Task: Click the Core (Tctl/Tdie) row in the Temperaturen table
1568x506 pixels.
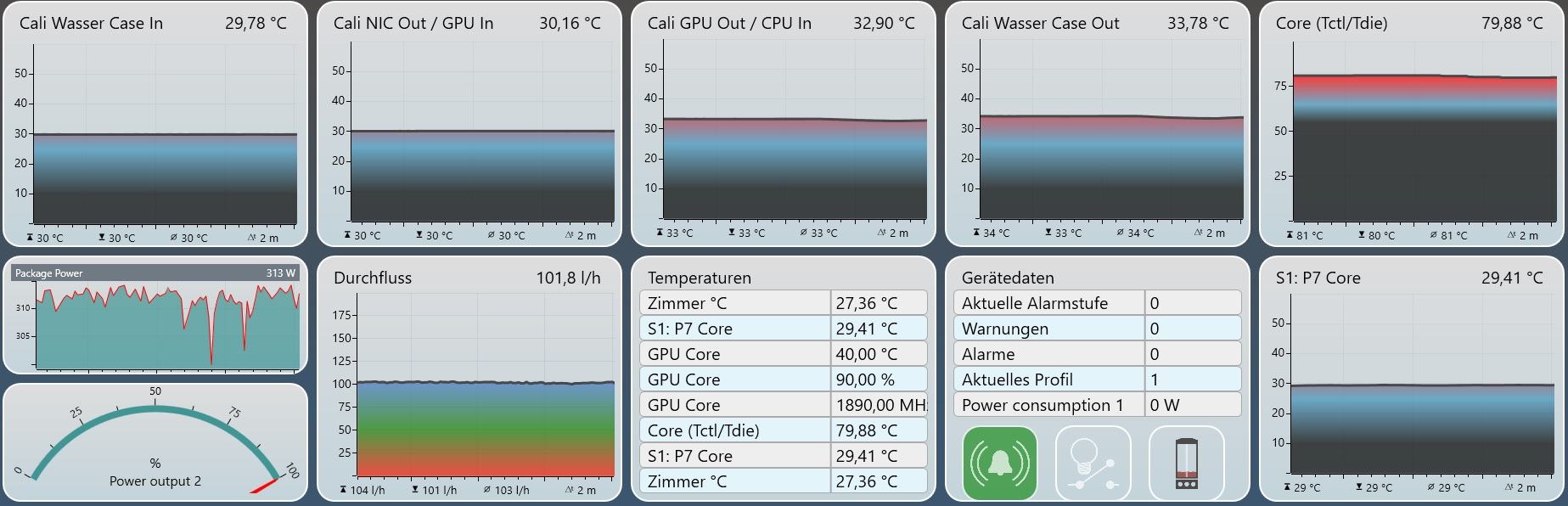Action: pyautogui.click(x=783, y=430)
